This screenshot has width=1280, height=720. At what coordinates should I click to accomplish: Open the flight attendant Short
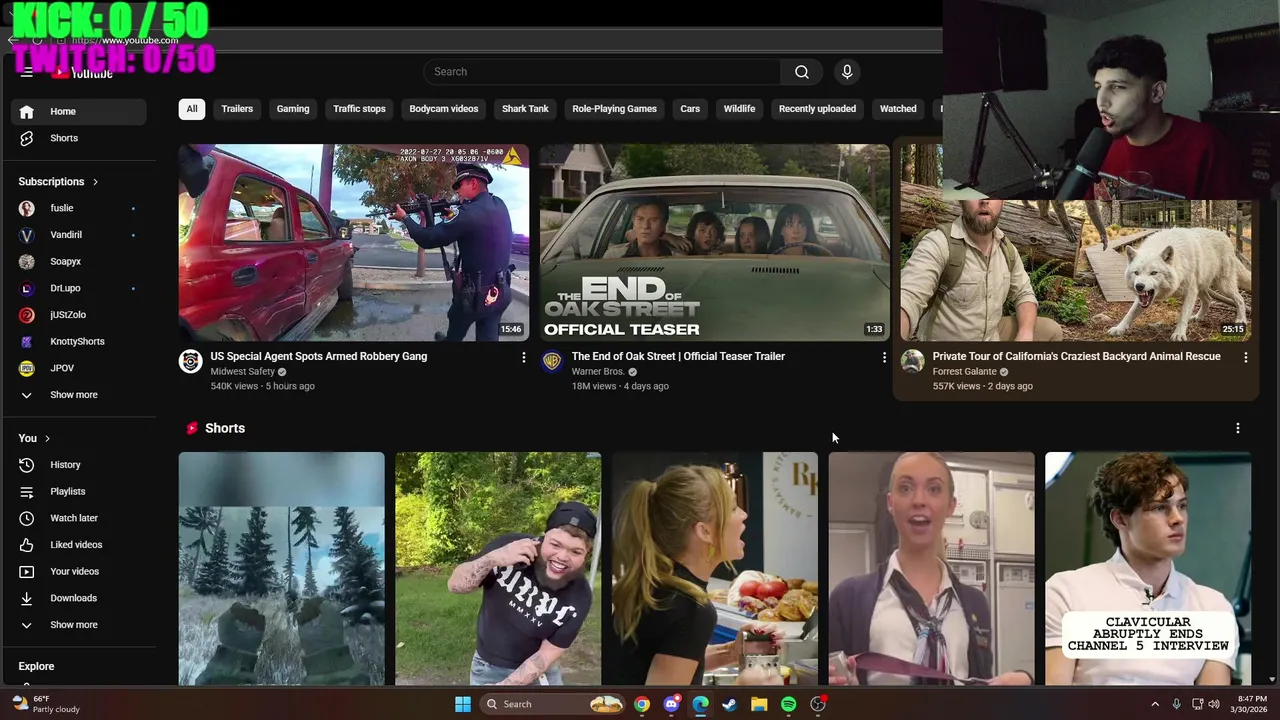[x=931, y=568]
